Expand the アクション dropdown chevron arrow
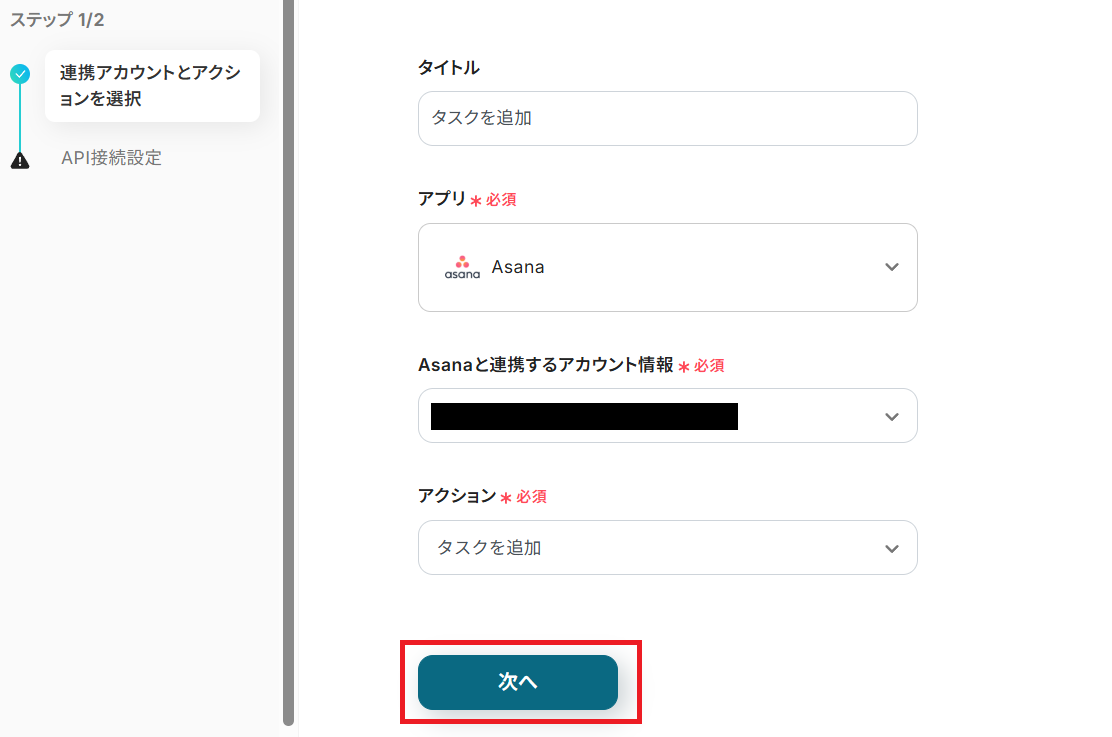The image size is (1112, 737). pos(892,548)
